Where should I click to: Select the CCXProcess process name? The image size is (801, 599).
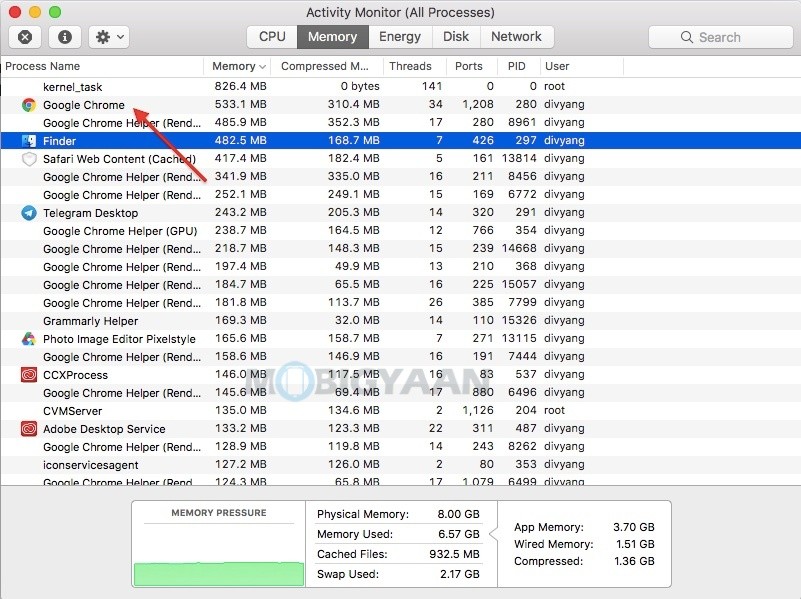(75, 375)
